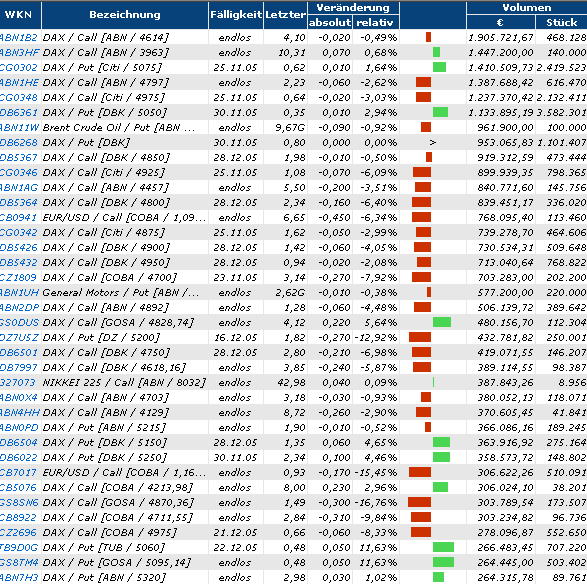Open WKN link CZ1809
The width and height of the screenshot is (587, 584).
pos(18,277)
